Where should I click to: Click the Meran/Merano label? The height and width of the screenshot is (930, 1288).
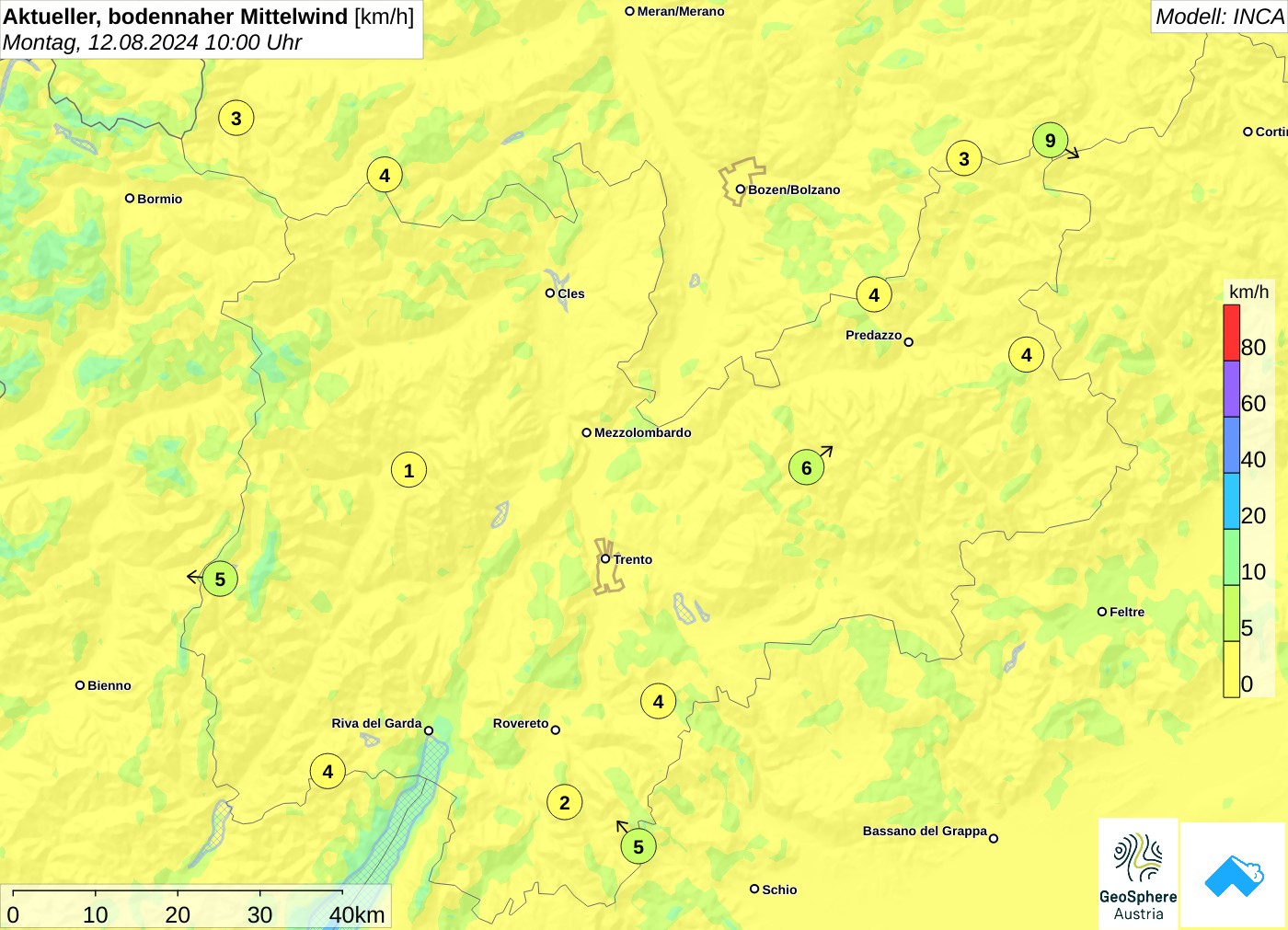pyautogui.click(x=681, y=11)
